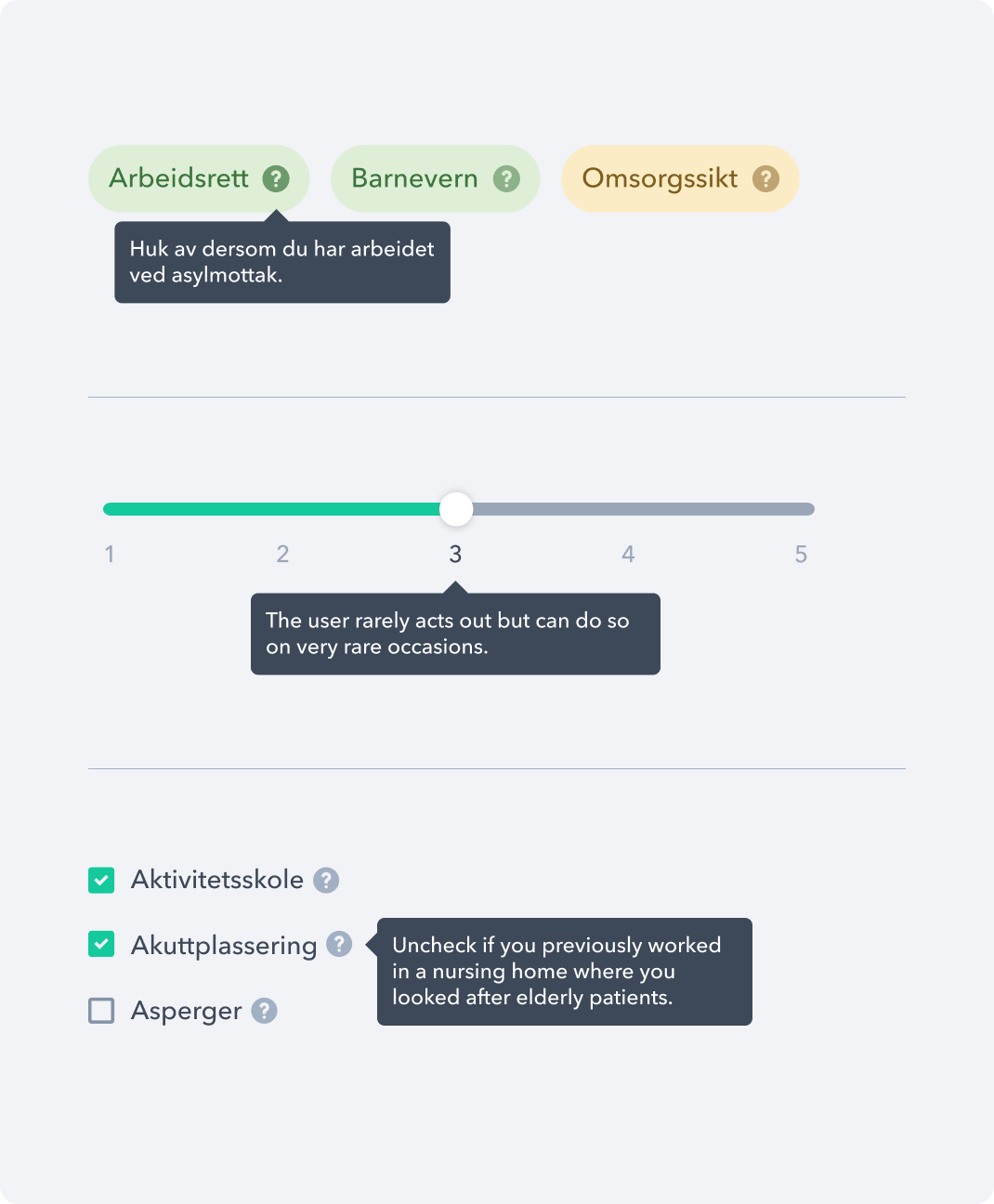Uncheck the Akuttplassering checkbox
The width and height of the screenshot is (994, 1204).
coord(101,945)
